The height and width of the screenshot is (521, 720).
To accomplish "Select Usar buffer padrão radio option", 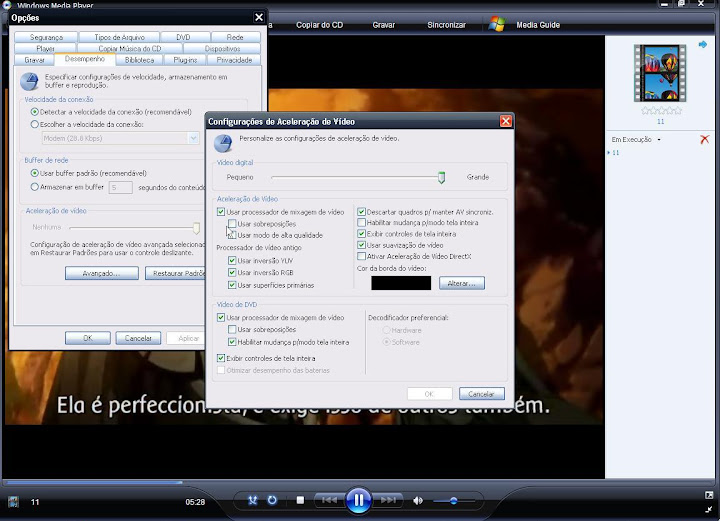I will point(34,173).
